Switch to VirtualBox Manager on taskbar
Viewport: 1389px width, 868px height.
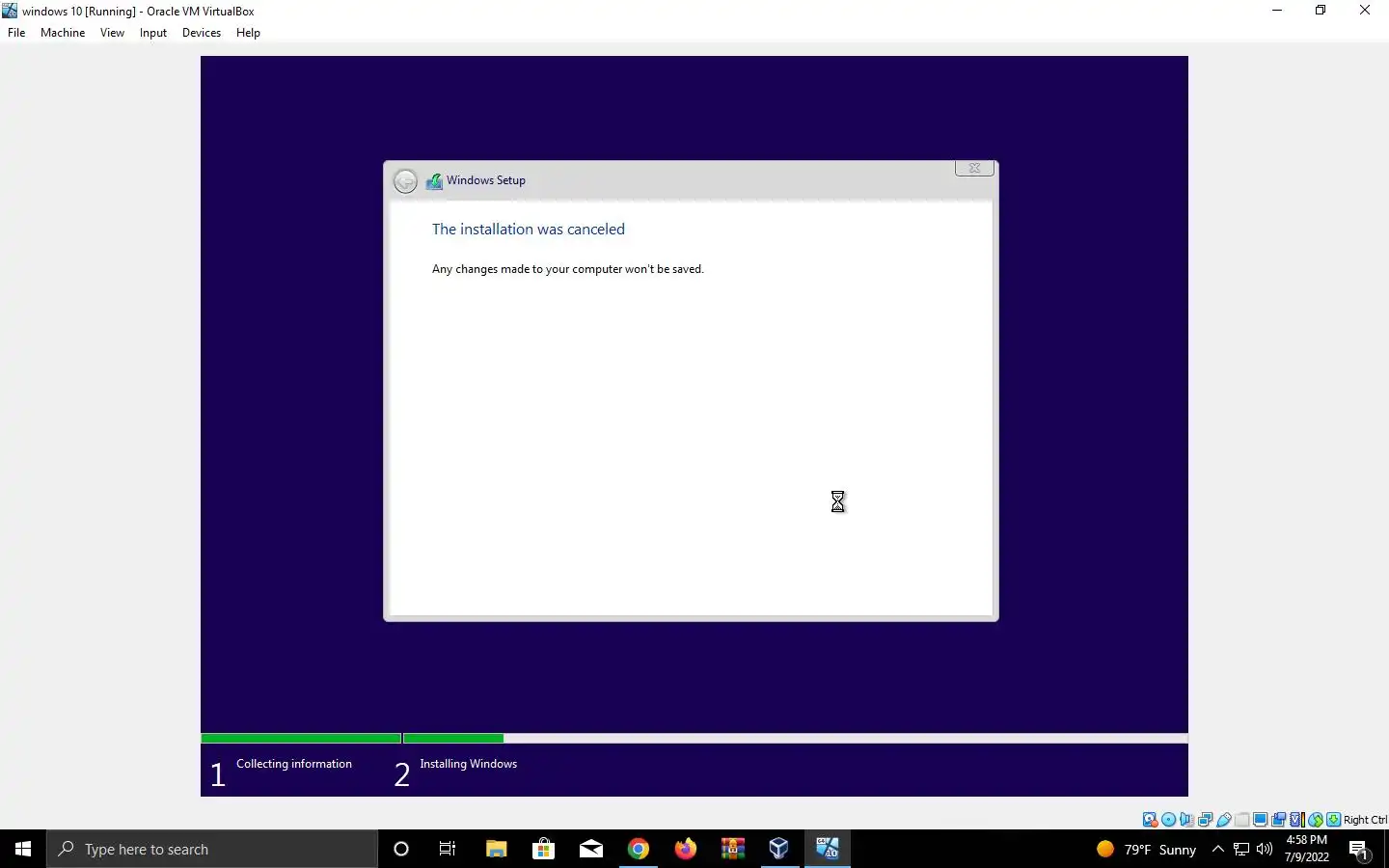(779, 849)
